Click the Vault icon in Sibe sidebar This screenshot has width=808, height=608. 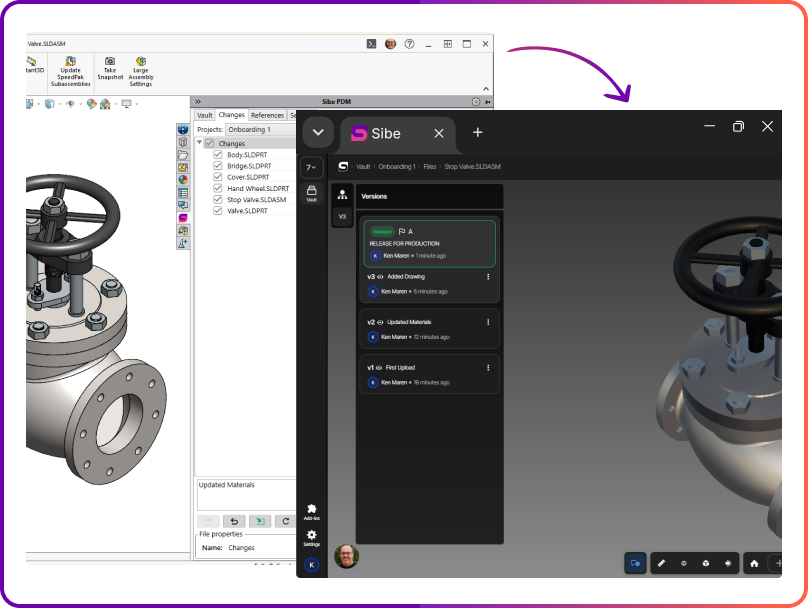pos(312,193)
